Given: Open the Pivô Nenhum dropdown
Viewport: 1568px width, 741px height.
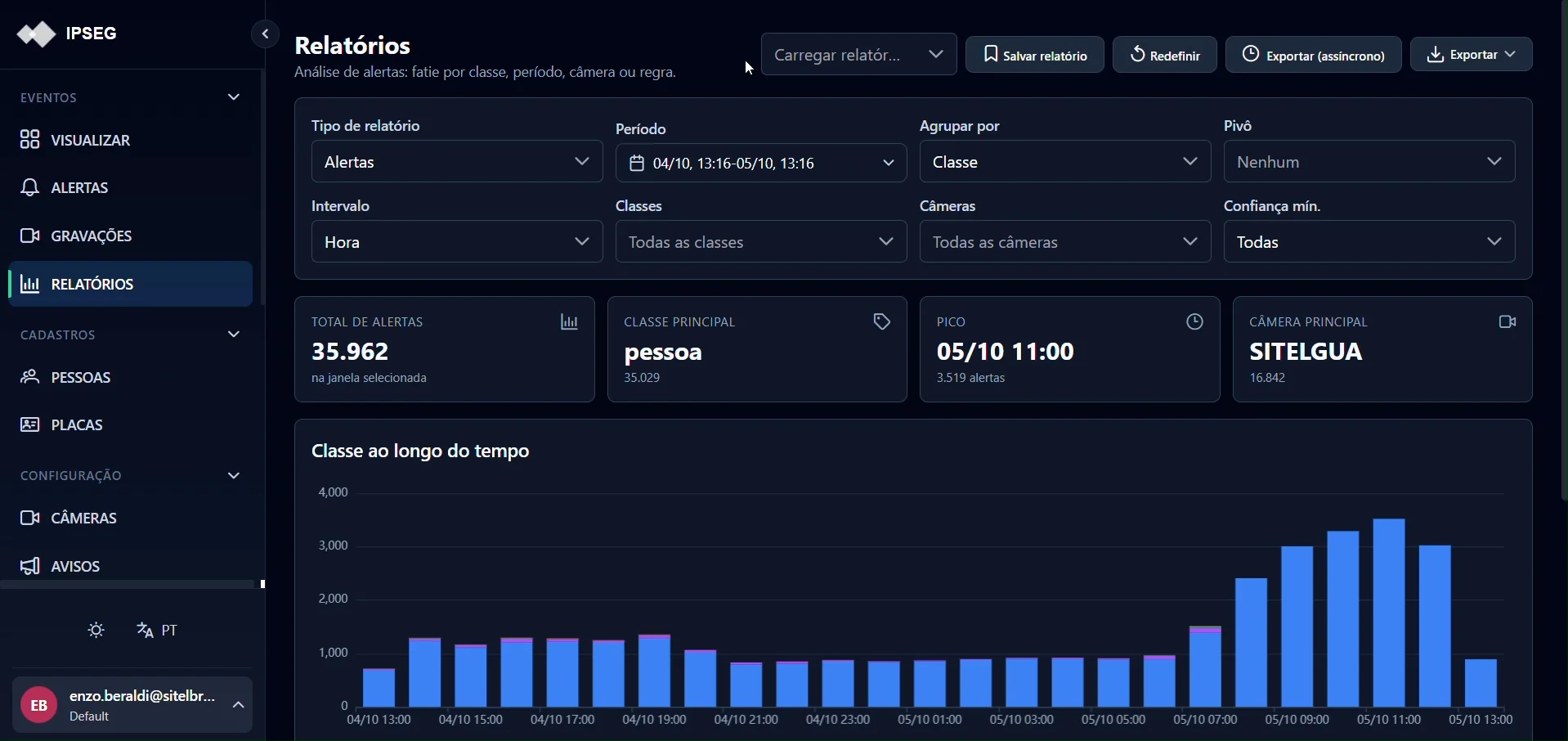Looking at the screenshot, I should click(x=1369, y=162).
